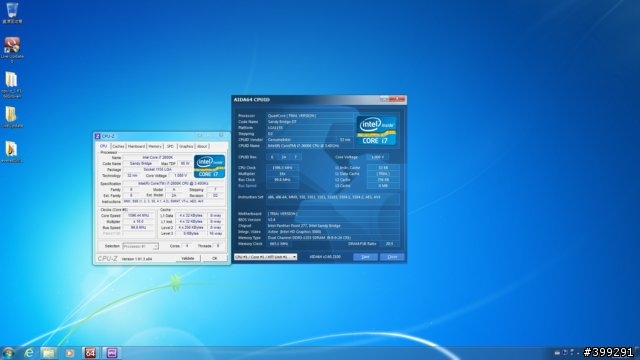Click the Chipset field in AIDA64
The height and width of the screenshot is (360, 640).
pos(333,226)
